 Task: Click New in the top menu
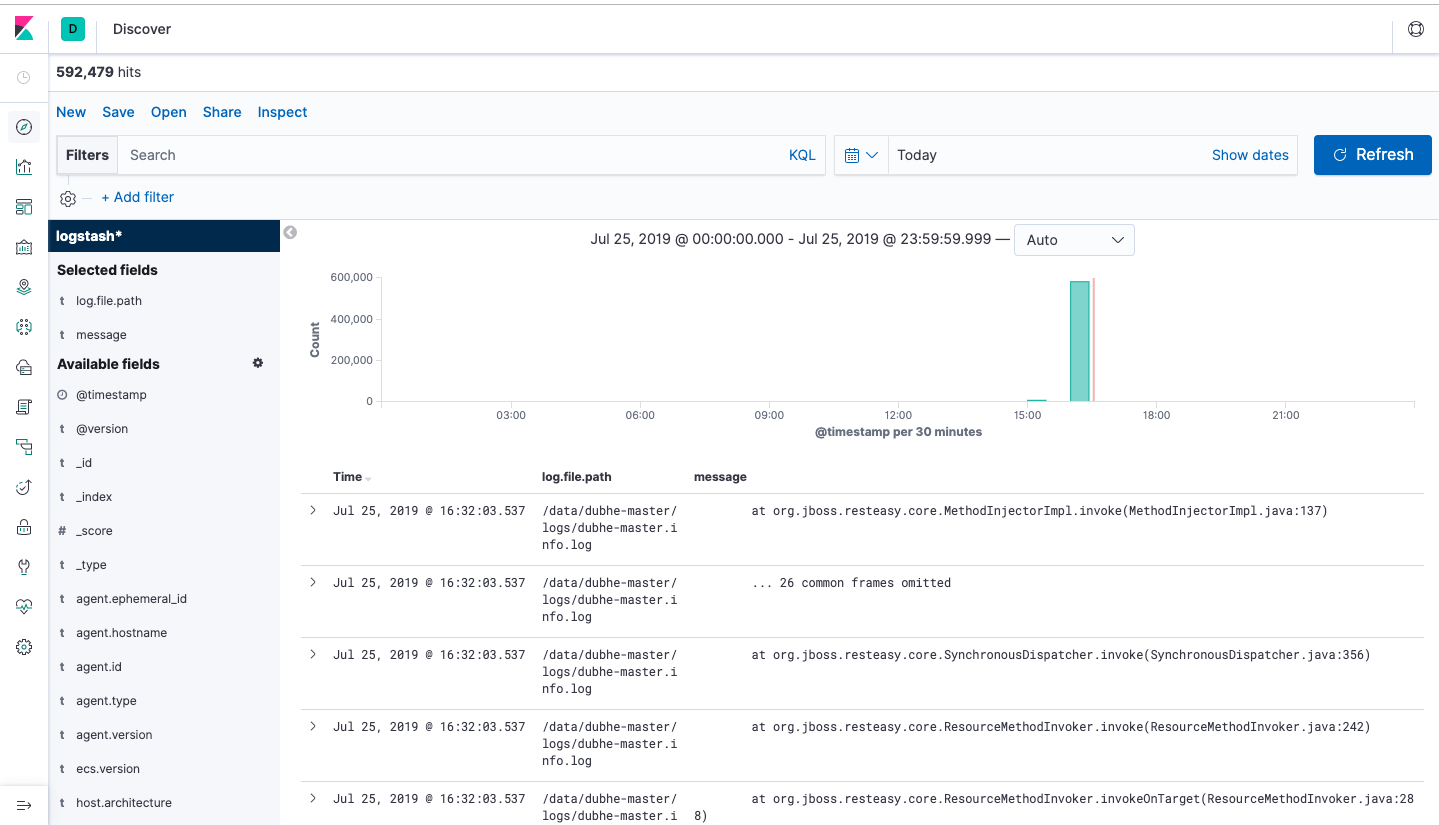click(x=71, y=112)
